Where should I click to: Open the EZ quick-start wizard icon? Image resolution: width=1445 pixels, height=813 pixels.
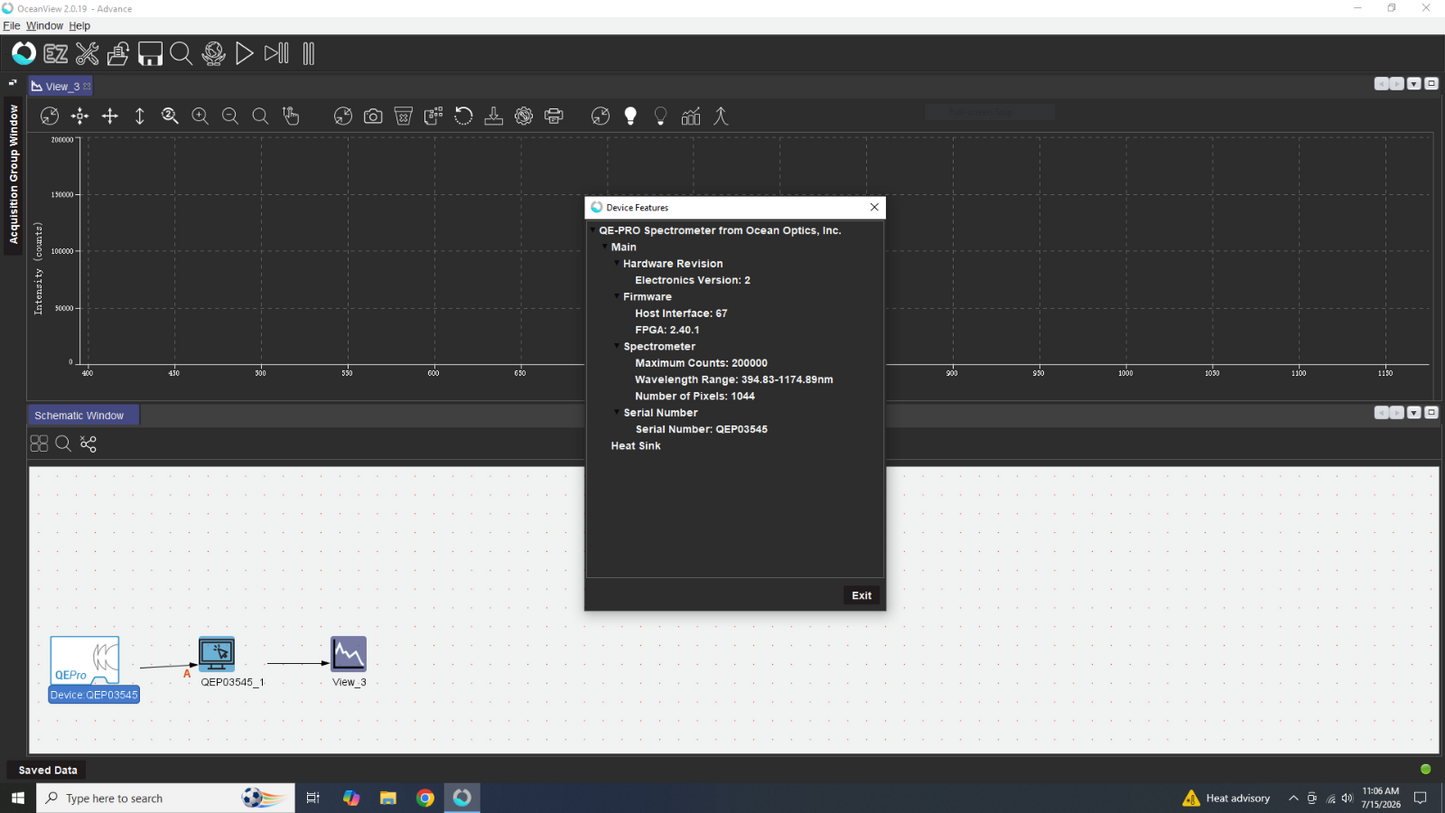[56, 54]
